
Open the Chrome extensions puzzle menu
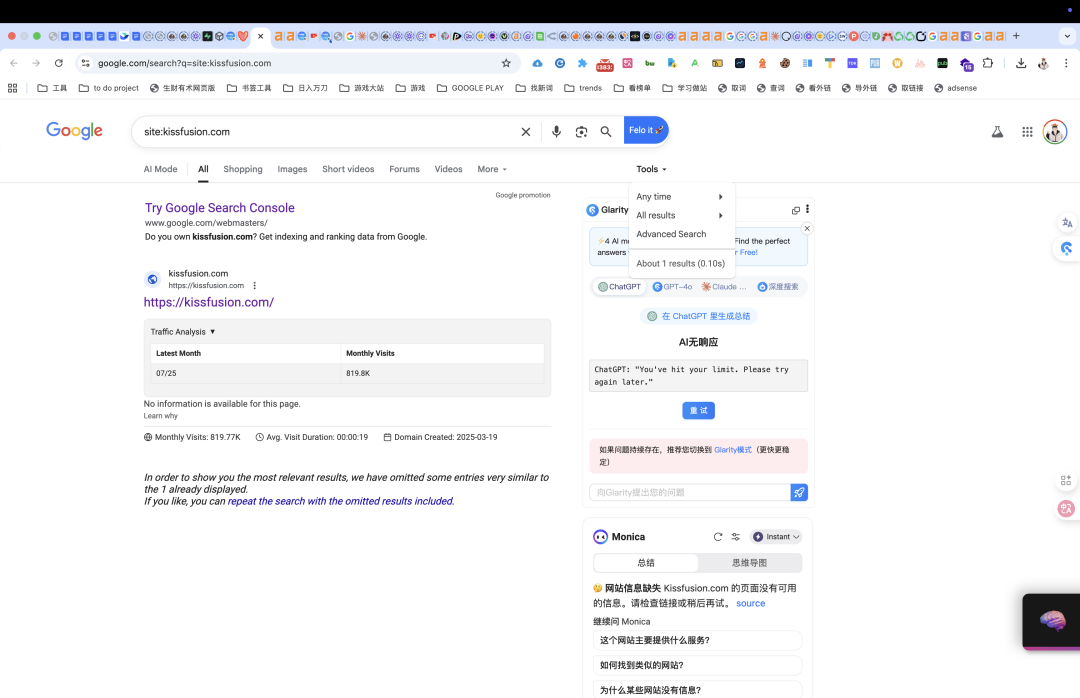click(988, 63)
